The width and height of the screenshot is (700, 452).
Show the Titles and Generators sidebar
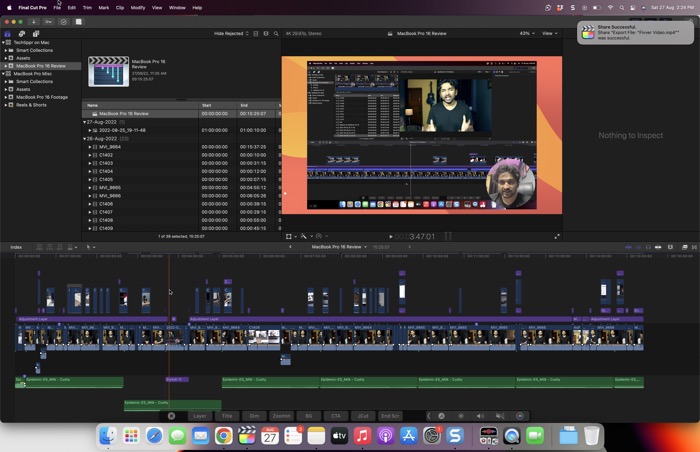pos(36,33)
